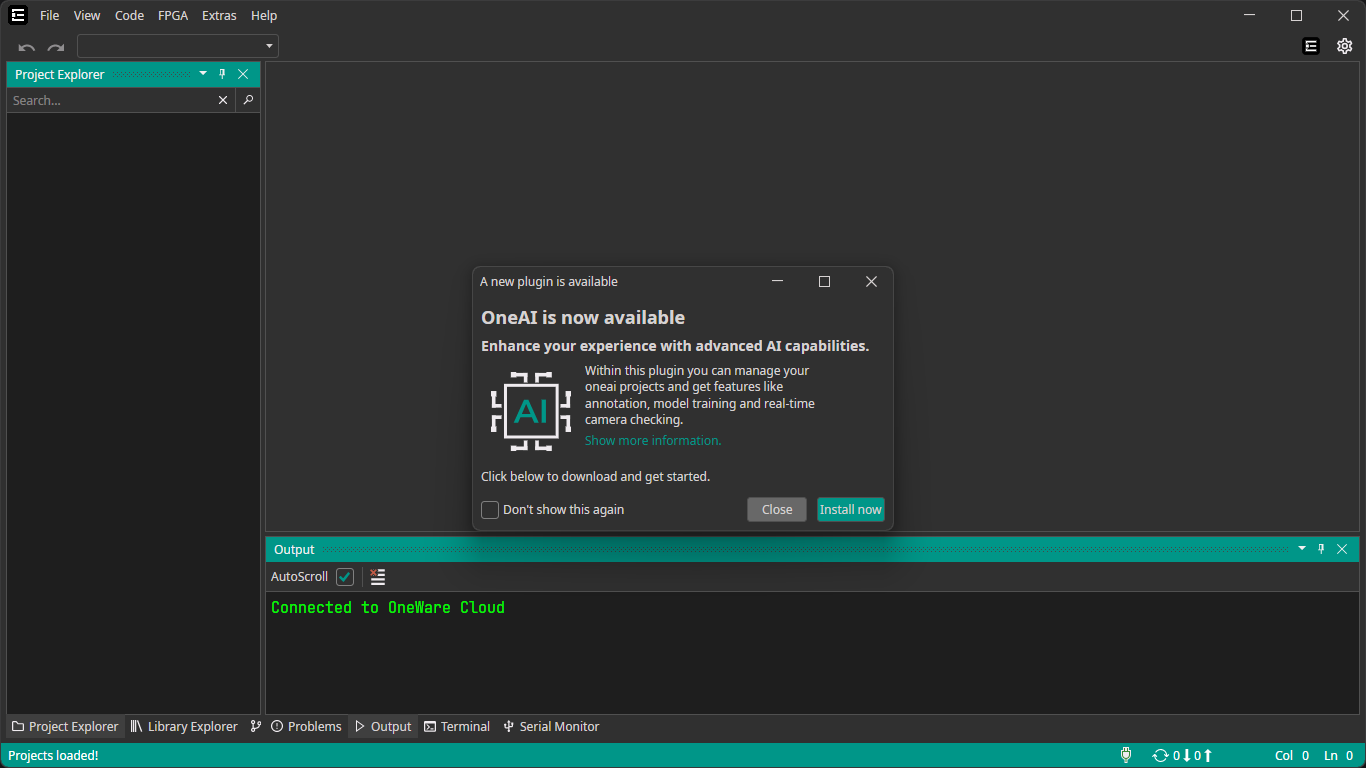Click the redo arrow in toolbar
The image size is (1366, 768).
point(56,47)
